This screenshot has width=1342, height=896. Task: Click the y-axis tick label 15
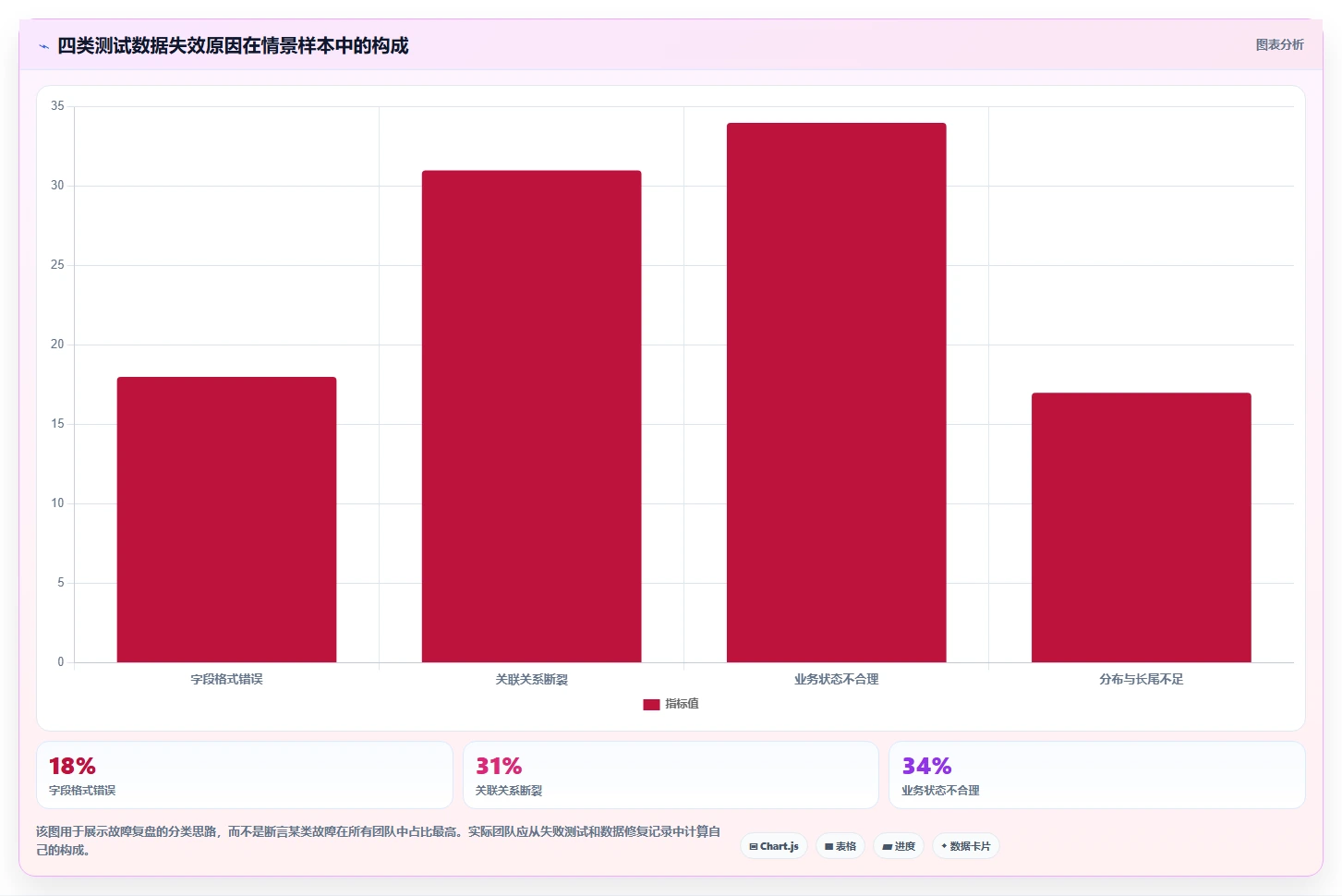pyautogui.click(x=57, y=424)
